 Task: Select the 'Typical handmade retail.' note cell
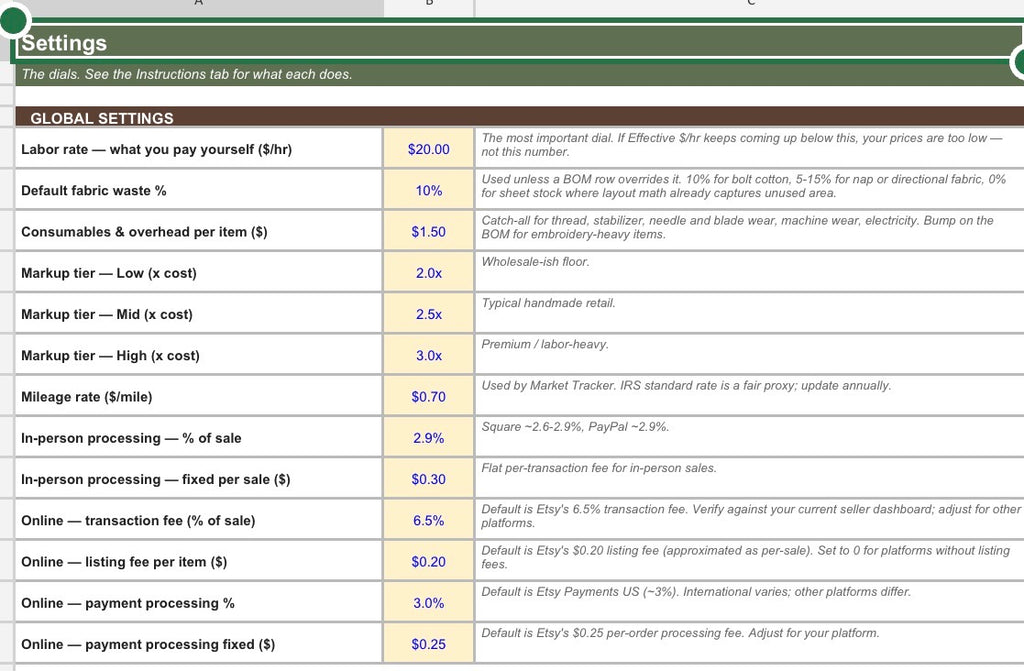click(x=750, y=314)
